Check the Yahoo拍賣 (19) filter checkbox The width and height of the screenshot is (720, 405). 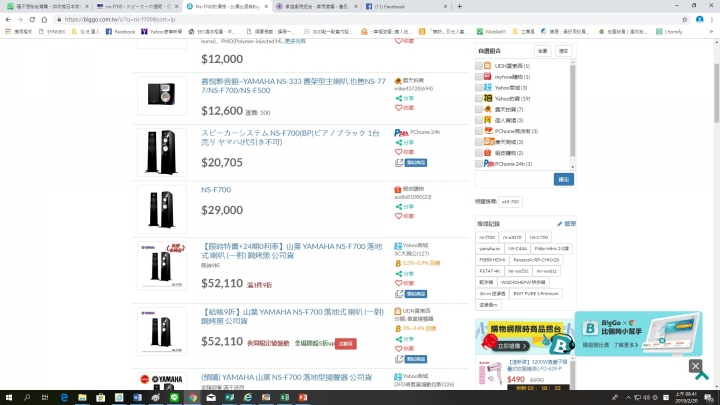479,99
